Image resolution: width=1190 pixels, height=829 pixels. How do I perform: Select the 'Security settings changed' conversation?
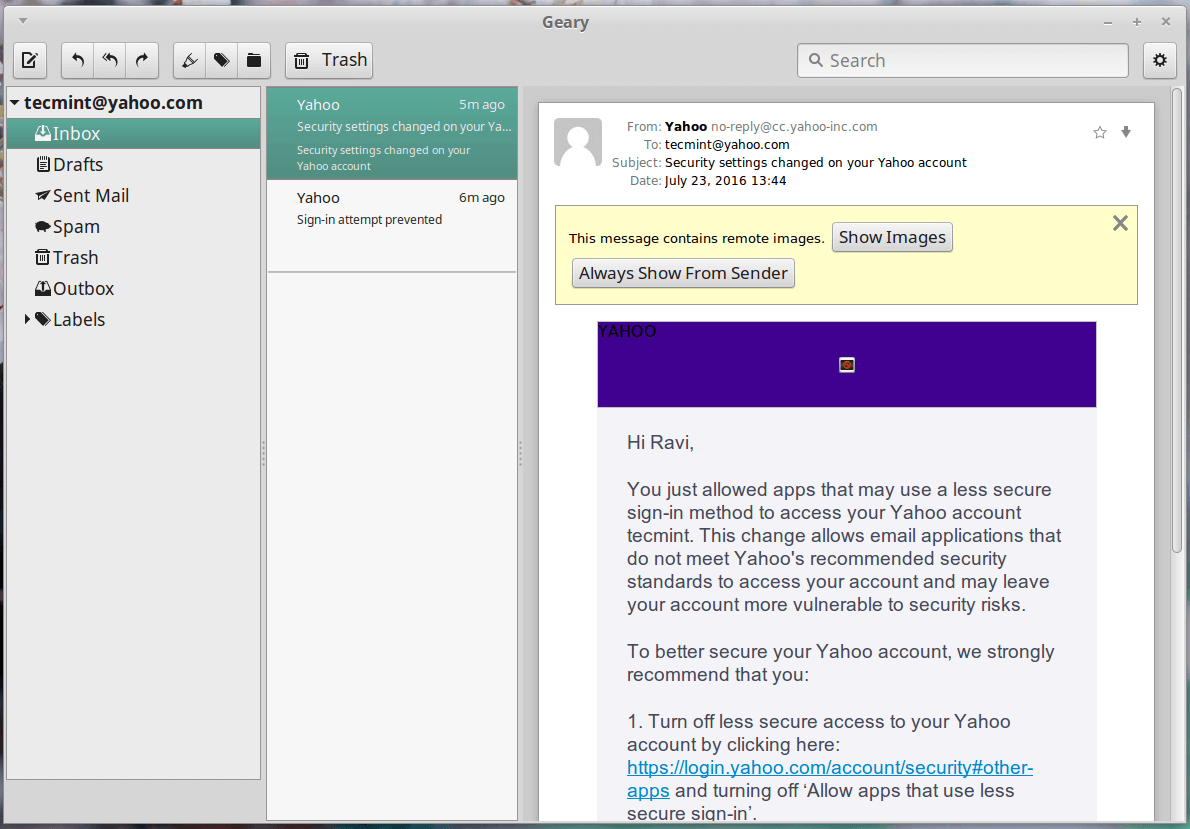[392, 134]
